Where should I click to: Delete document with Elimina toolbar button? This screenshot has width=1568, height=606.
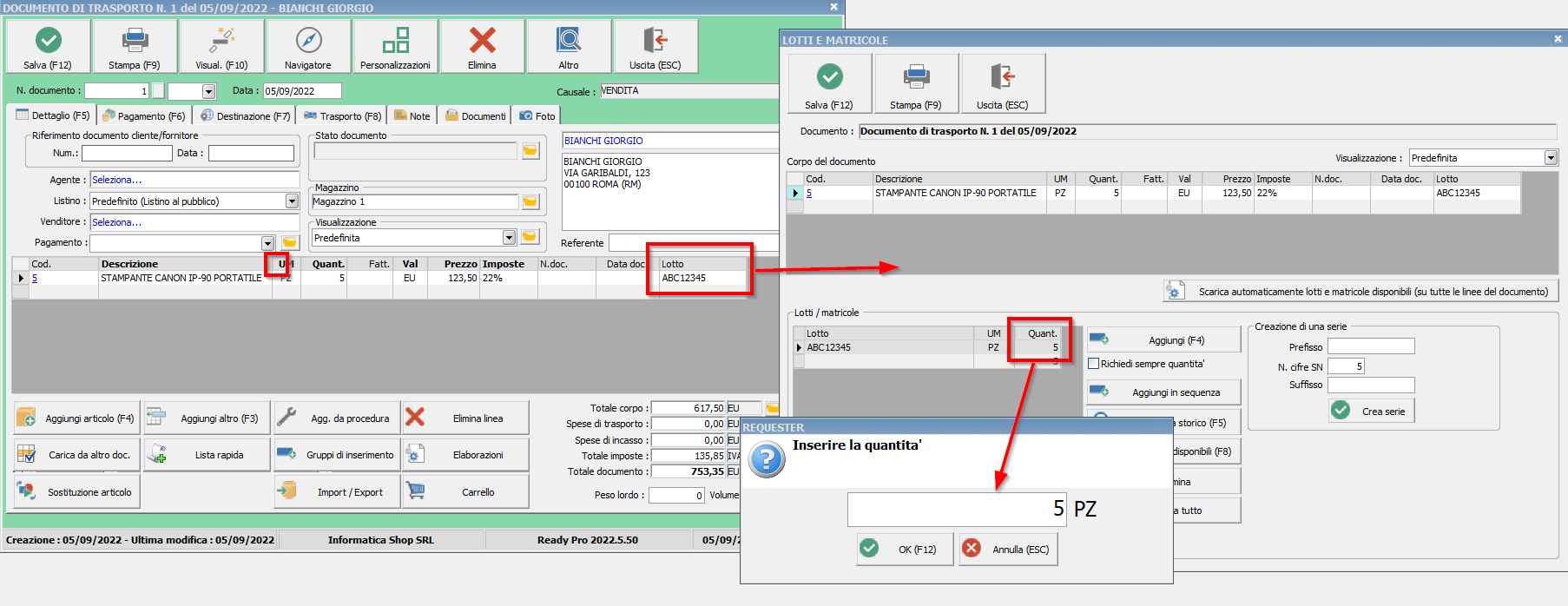[482, 47]
